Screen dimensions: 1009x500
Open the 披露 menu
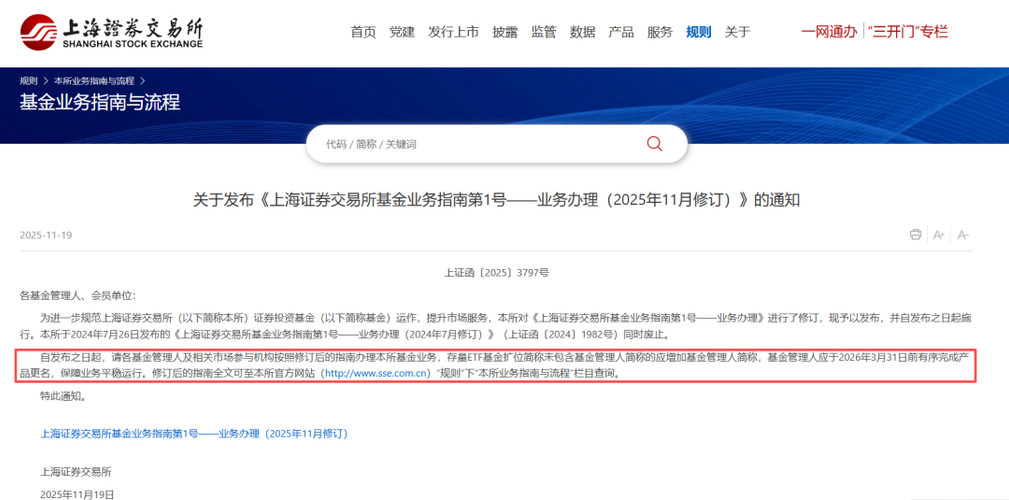(x=505, y=32)
